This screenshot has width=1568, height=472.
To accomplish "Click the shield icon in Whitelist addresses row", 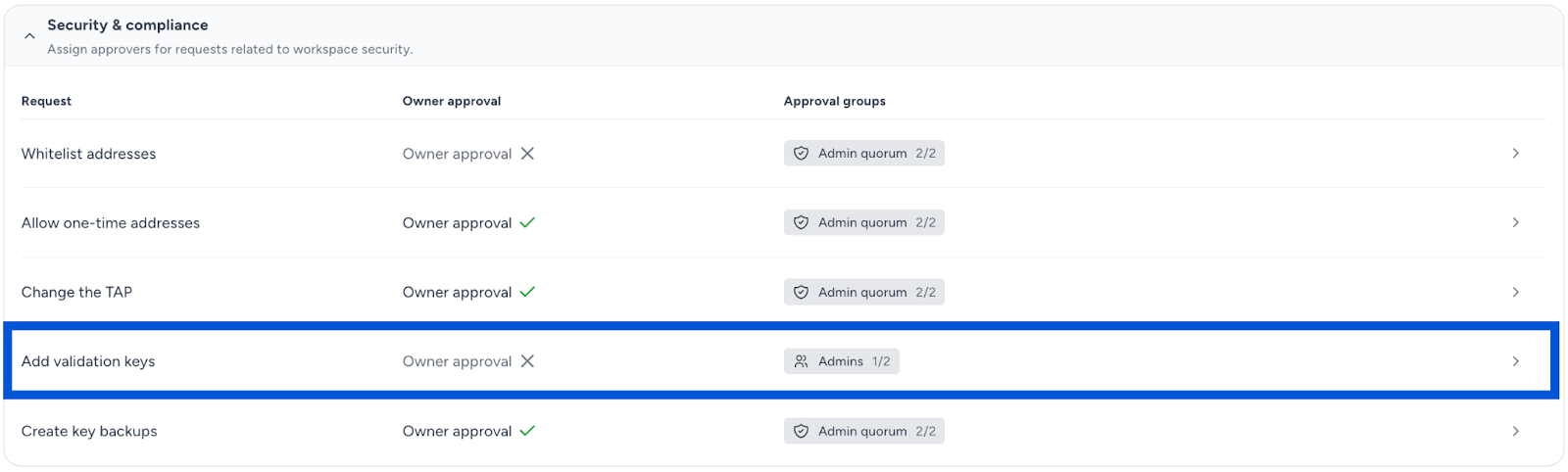I will click(801, 154).
